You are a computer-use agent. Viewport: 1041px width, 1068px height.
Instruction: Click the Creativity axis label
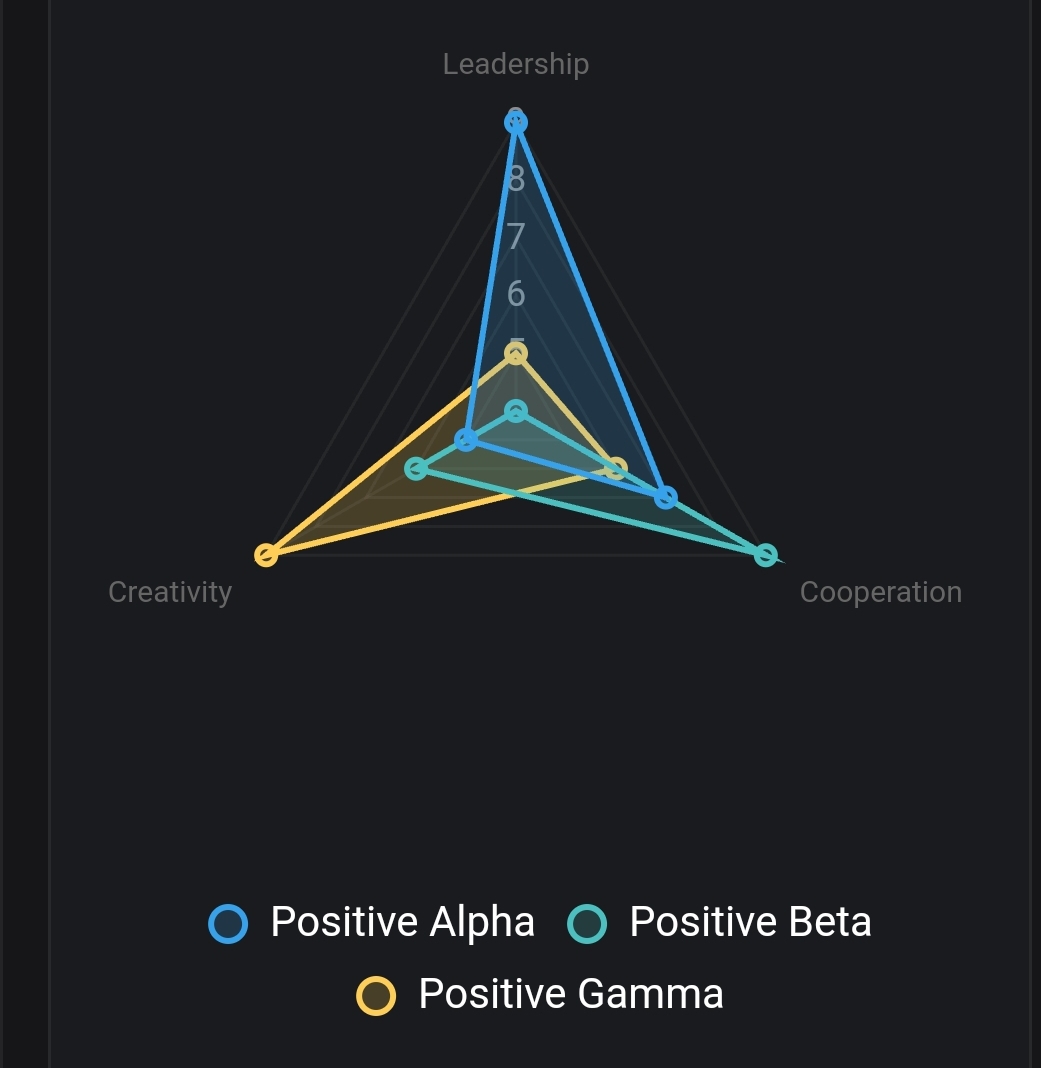[170, 592]
